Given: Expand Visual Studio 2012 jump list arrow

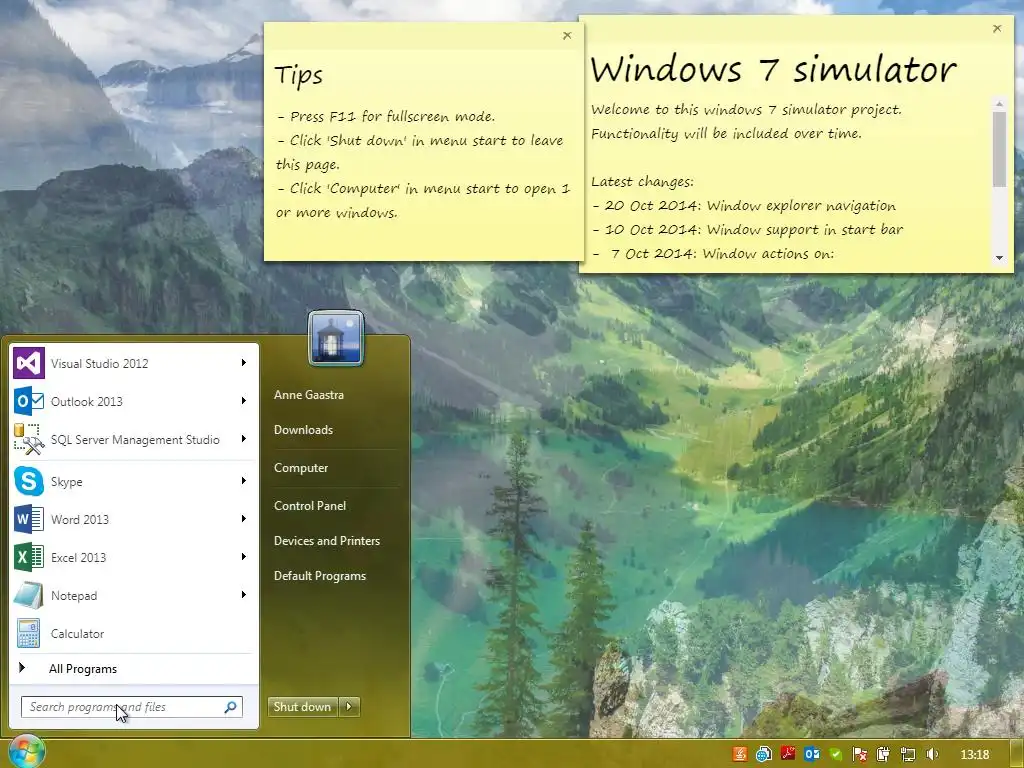Looking at the screenshot, I should coord(244,362).
